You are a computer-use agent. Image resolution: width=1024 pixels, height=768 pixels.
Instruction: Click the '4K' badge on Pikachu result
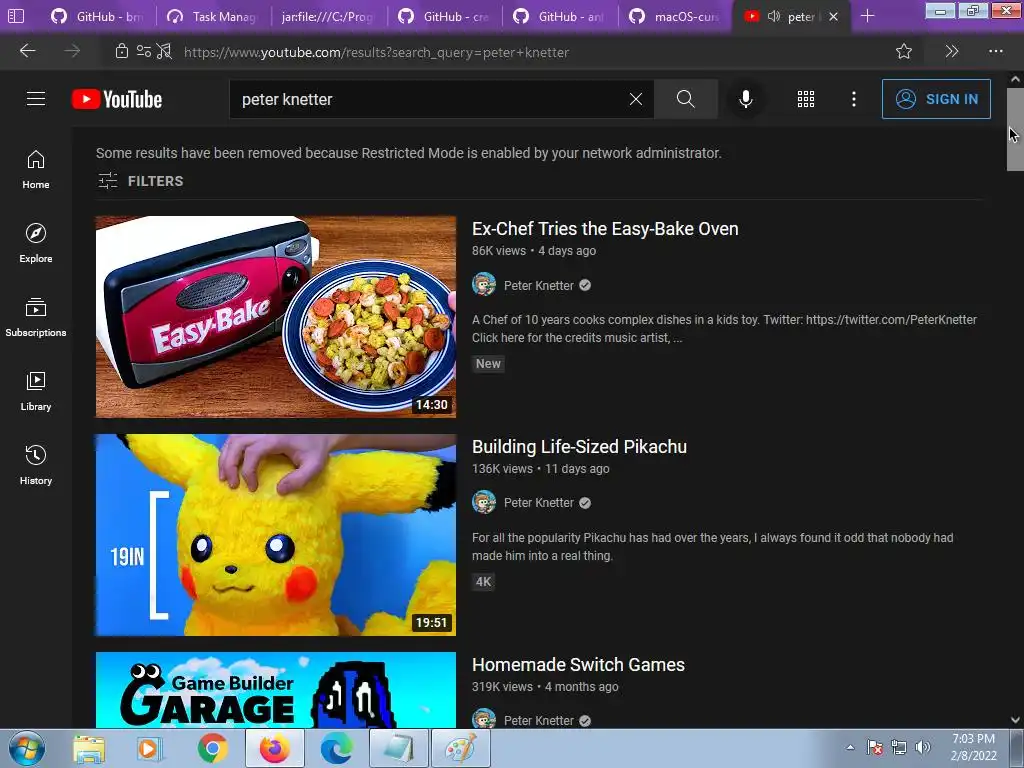pyautogui.click(x=483, y=582)
